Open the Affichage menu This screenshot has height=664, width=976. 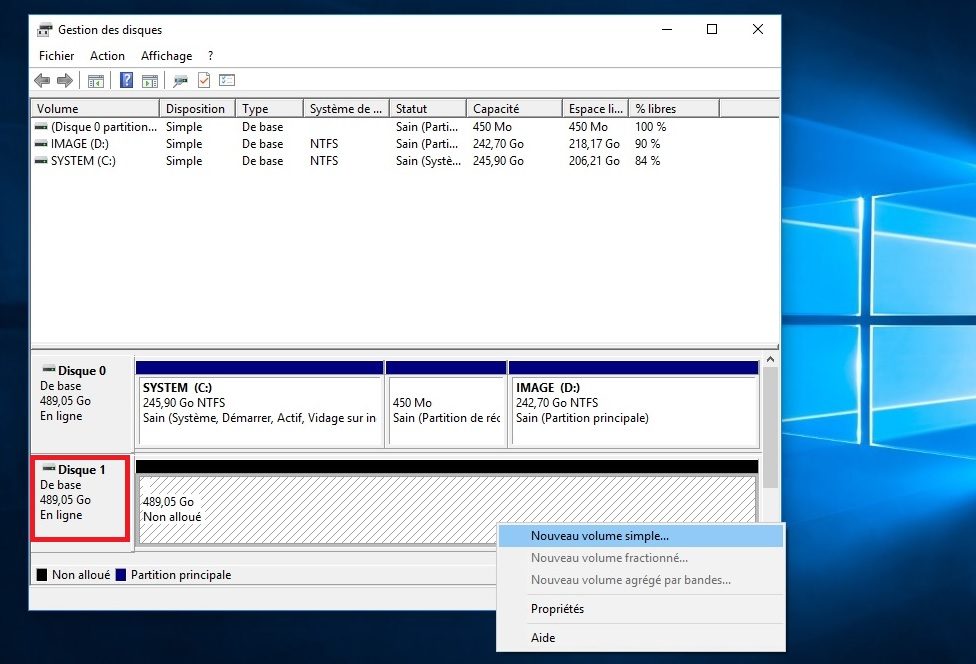166,56
